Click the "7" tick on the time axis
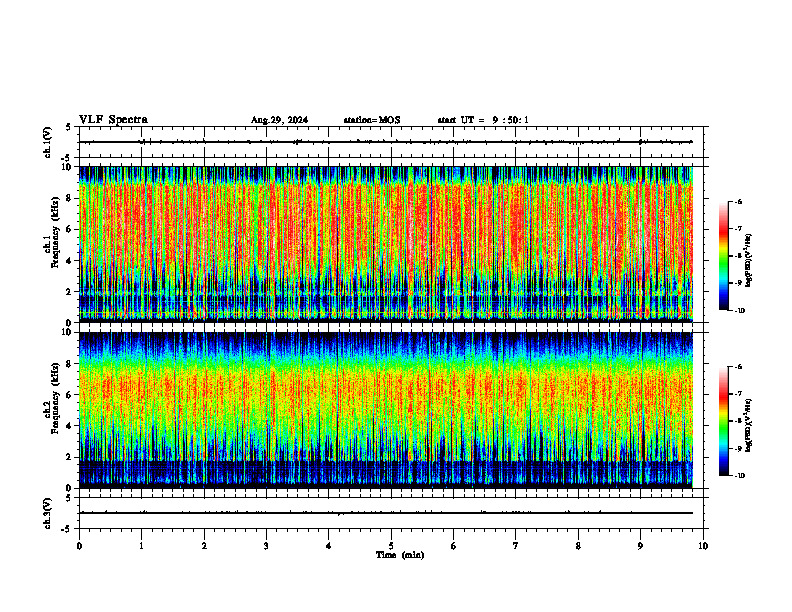792x612 pixels. (x=516, y=546)
